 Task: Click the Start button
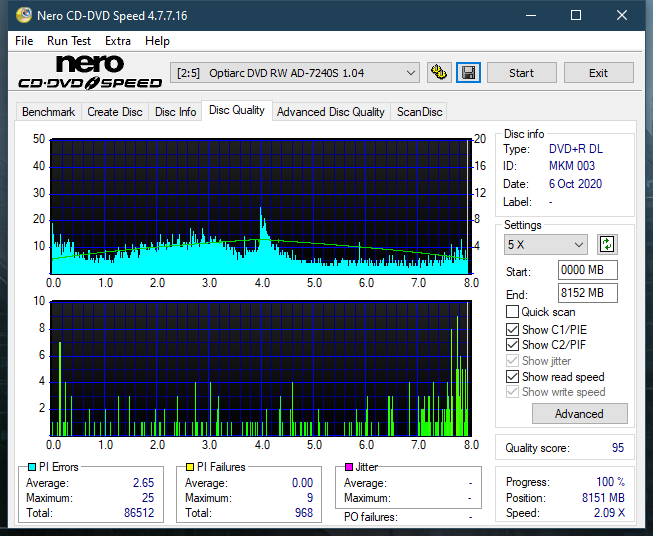521,73
